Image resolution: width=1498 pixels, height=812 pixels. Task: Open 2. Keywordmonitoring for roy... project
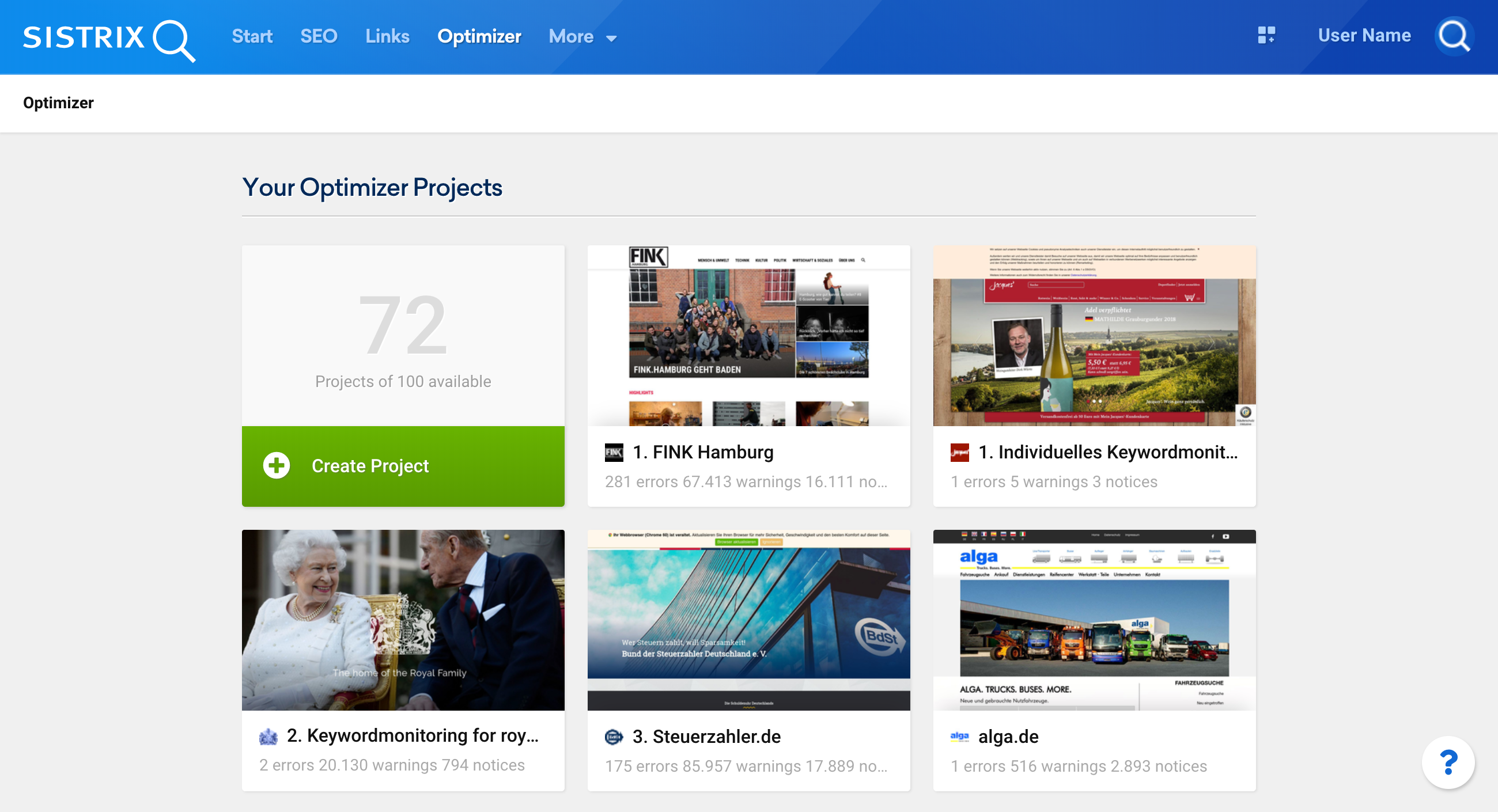click(413, 735)
